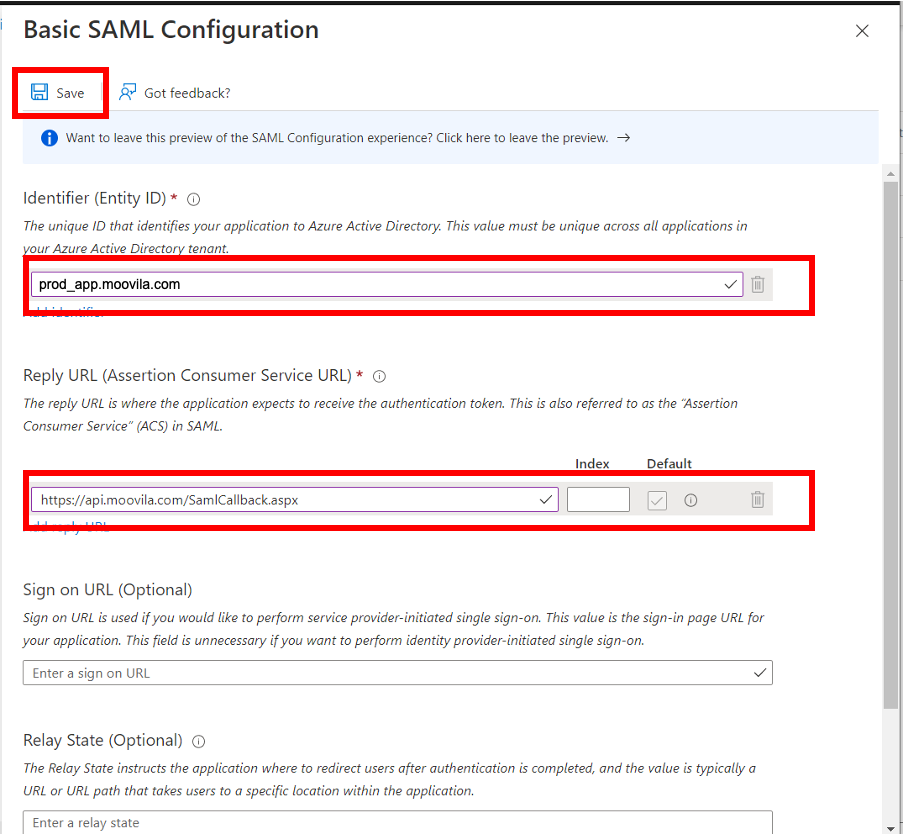Click the vertical scrollbar of the panel
904x838 pixels.
(891, 440)
